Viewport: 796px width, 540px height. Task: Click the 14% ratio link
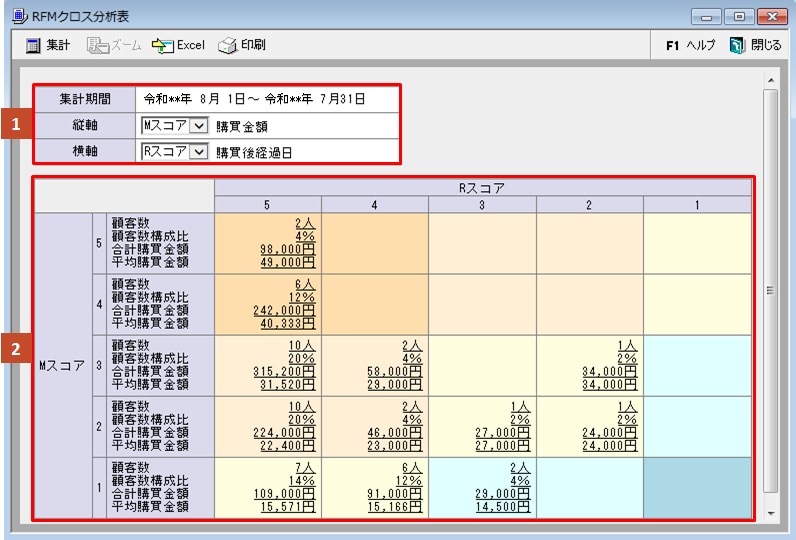tap(302, 481)
